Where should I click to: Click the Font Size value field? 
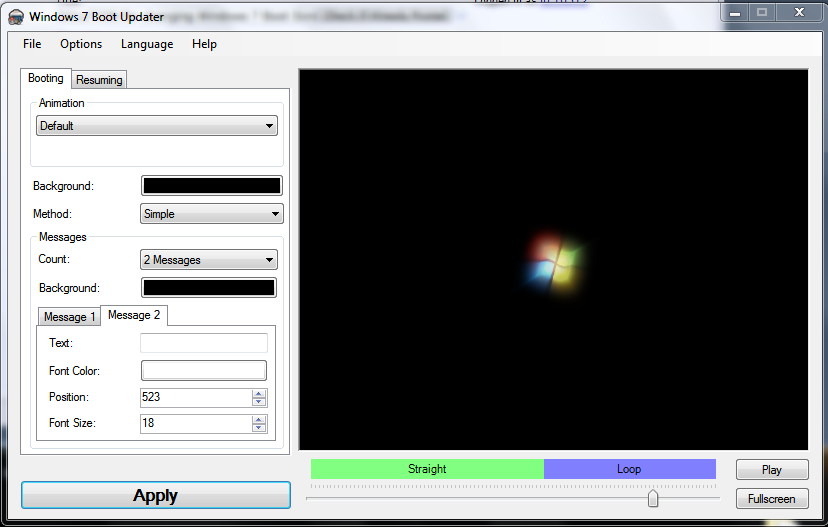click(196, 424)
